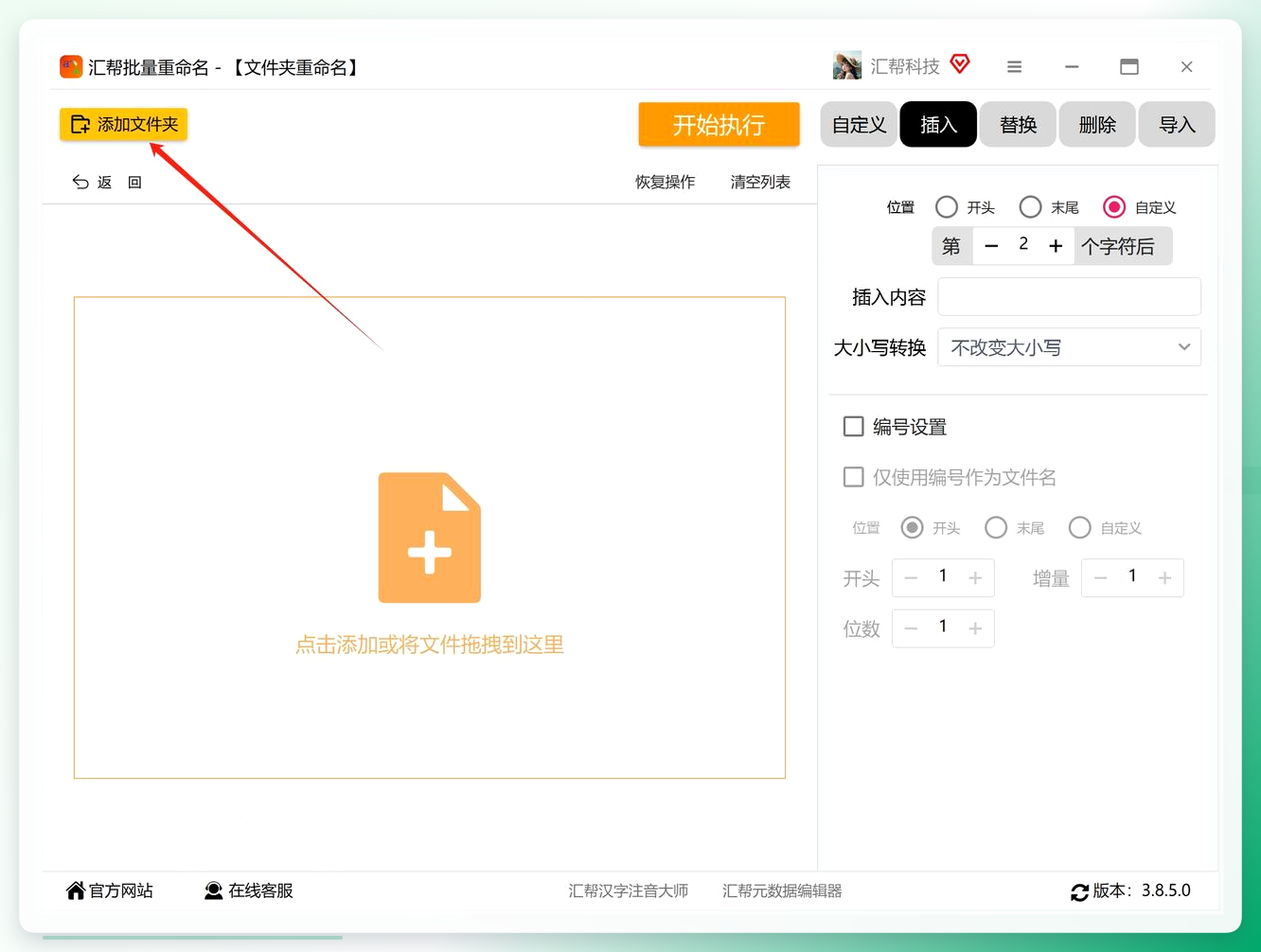This screenshot has width=1261, height=952.
Task: Go to the 删除 tab
Action: click(1097, 125)
